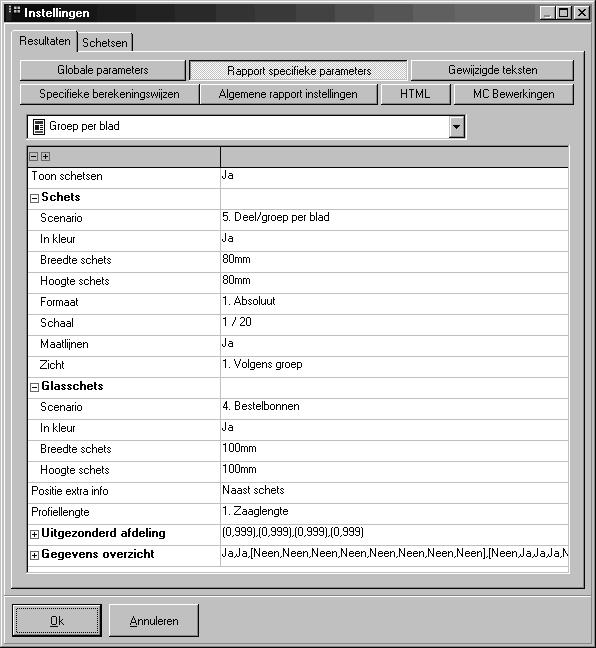This screenshot has width=596, height=648.
Task: Click Positie extra info value Naast schets
Action: (253, 490)
